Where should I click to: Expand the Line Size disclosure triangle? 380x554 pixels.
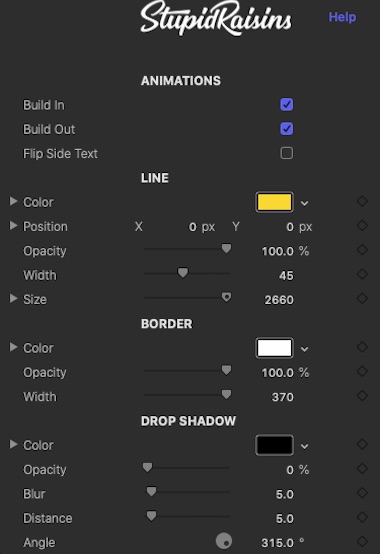click(x=13, y=299)
